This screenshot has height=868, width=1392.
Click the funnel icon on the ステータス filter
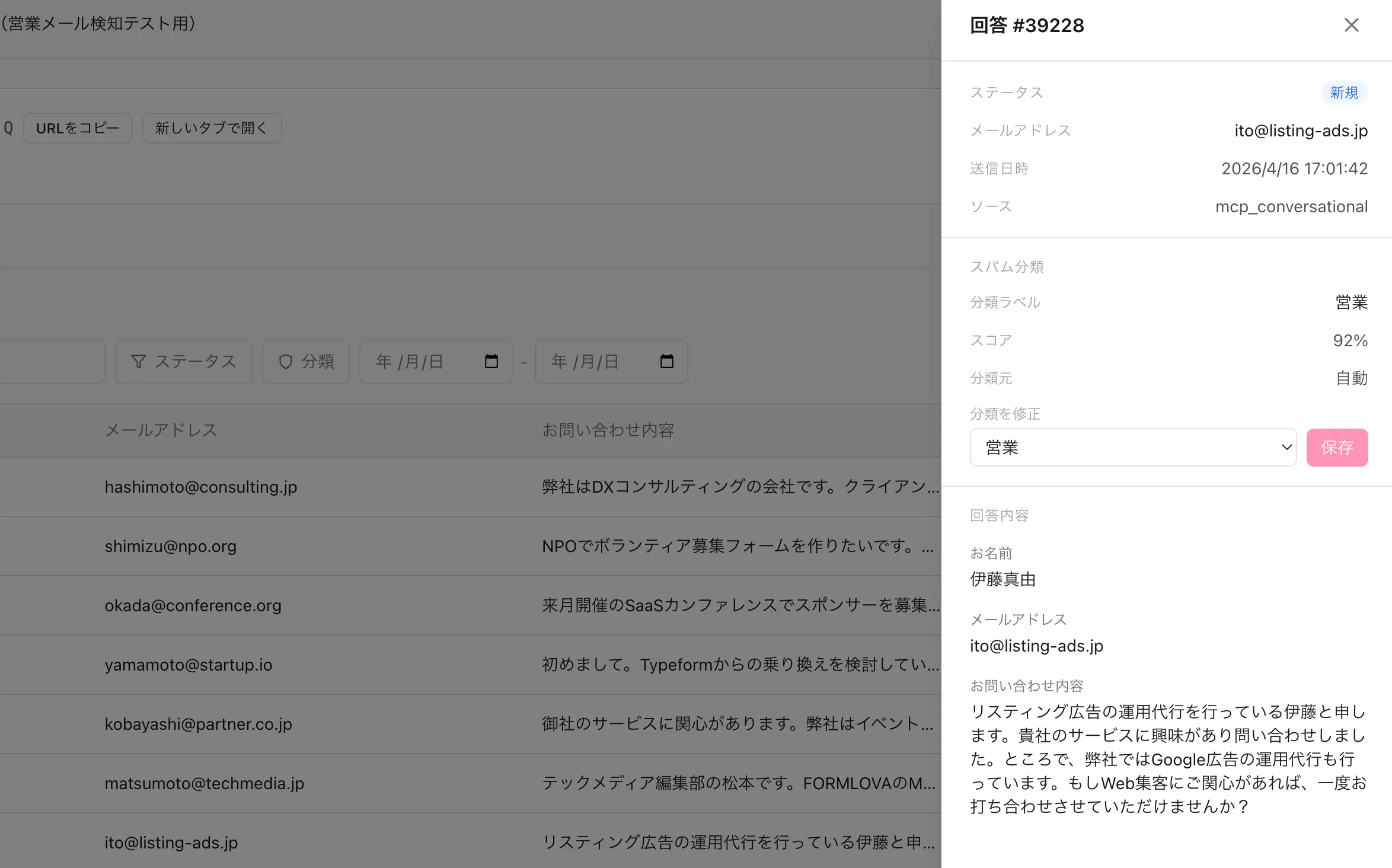coord(138,362)
